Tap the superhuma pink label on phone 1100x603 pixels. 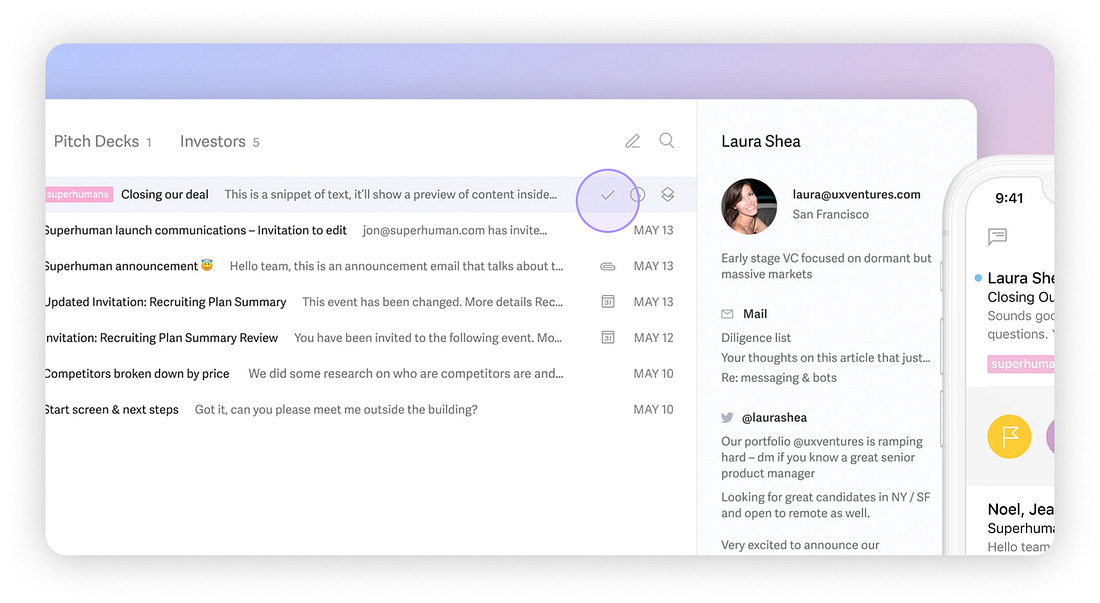click(x=1021, y=364)
